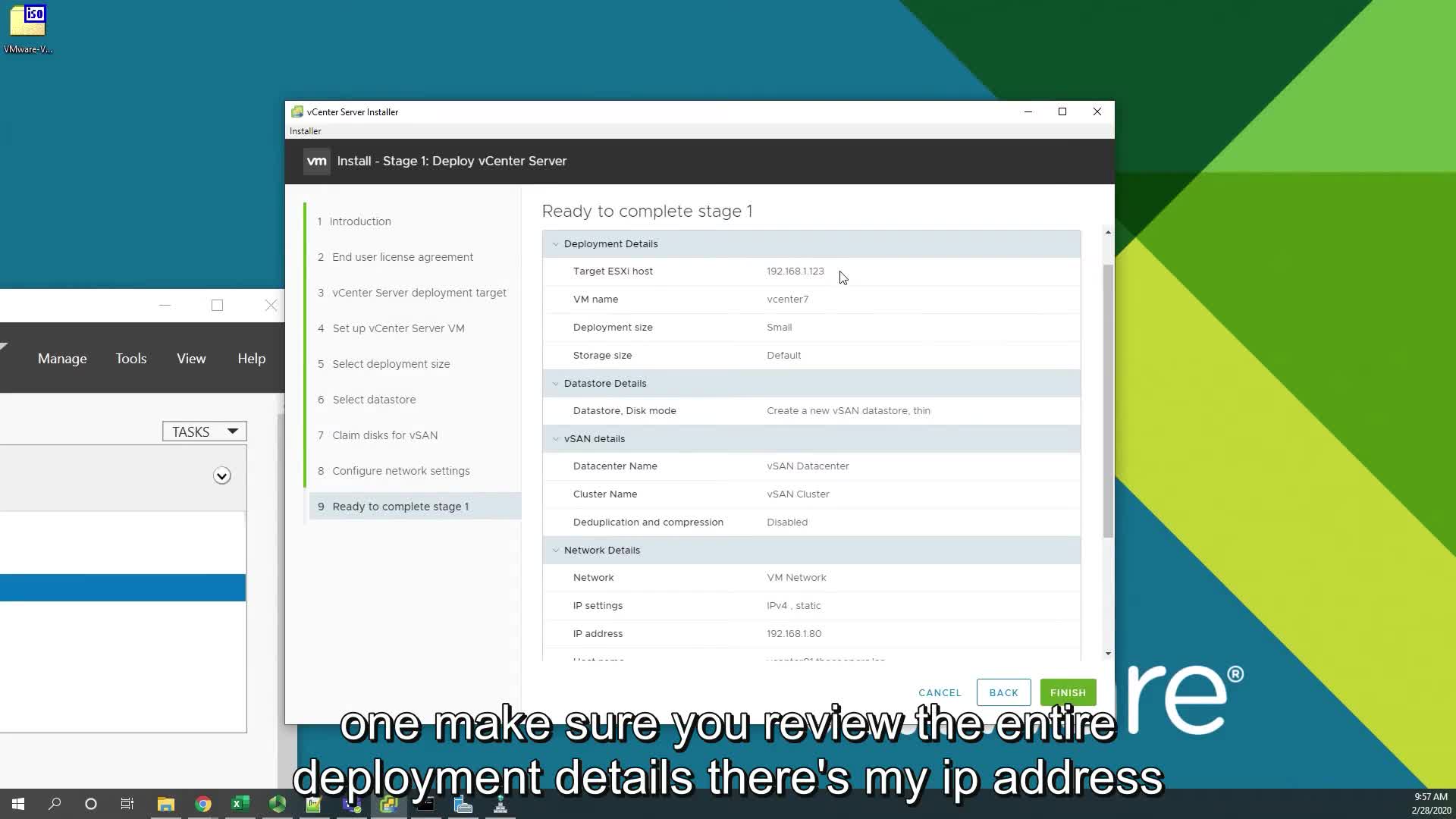Minimize the background window
Screen dimensions: 1456x819
tap(165, 306)
